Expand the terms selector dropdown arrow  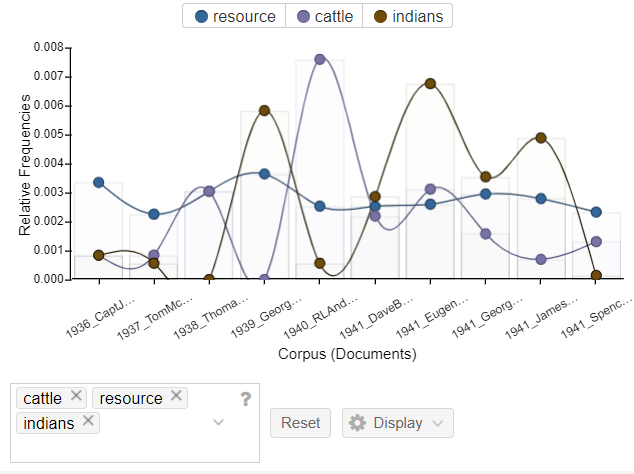[219, 422]
